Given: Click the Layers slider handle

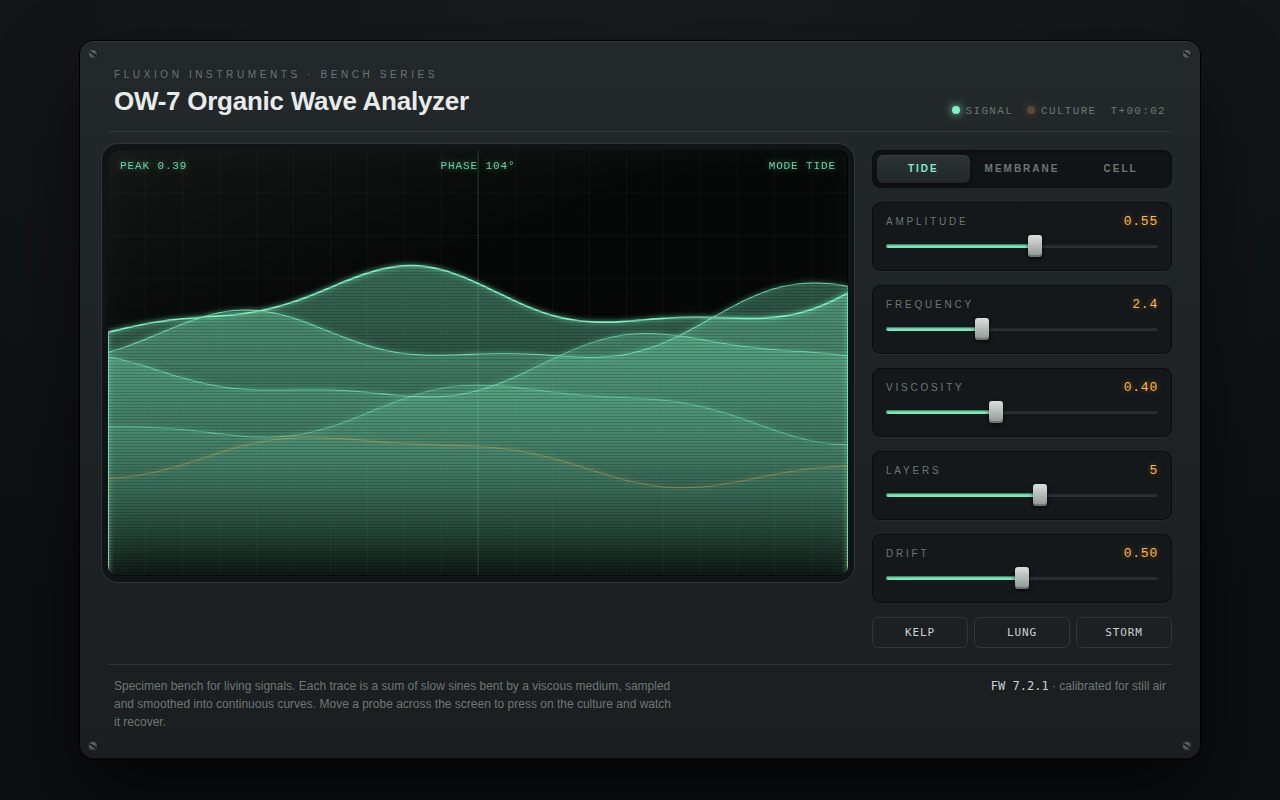Looking at the screenshot, I should (x=1040, y=495).
